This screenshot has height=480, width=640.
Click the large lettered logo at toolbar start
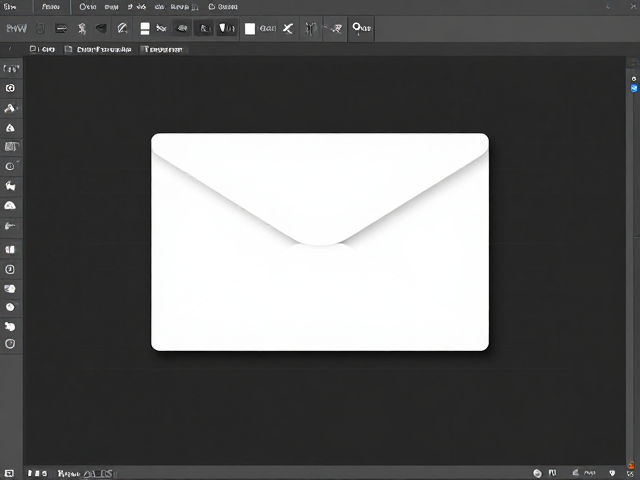pos(17,28)
